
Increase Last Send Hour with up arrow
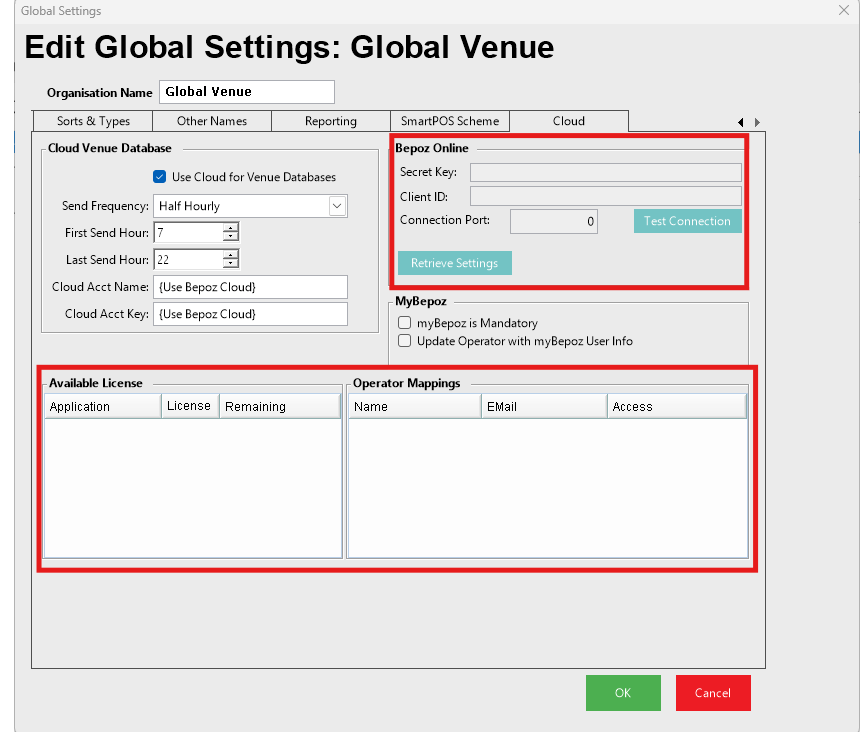click(x=231, y=255)
